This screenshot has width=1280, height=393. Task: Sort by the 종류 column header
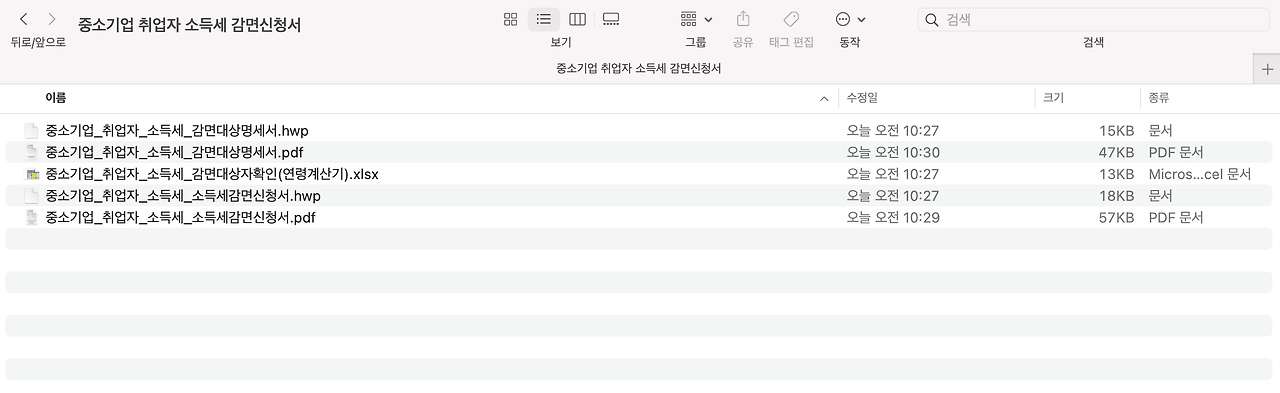click(1159, 98)
